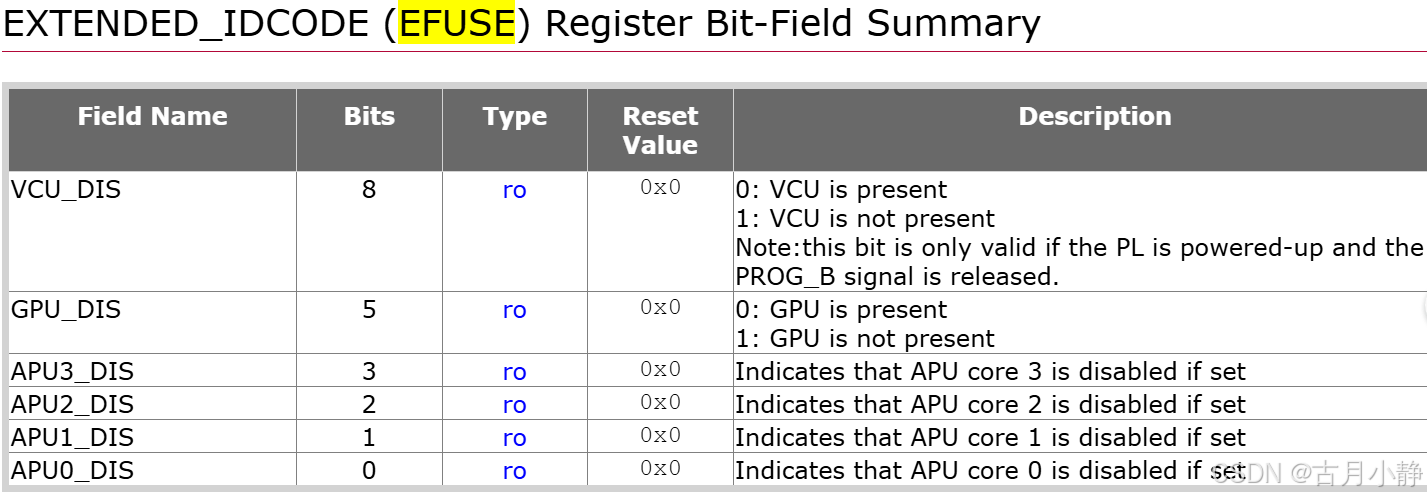
Task: Click the APU0_DIS field name
Action: point(72,470)
